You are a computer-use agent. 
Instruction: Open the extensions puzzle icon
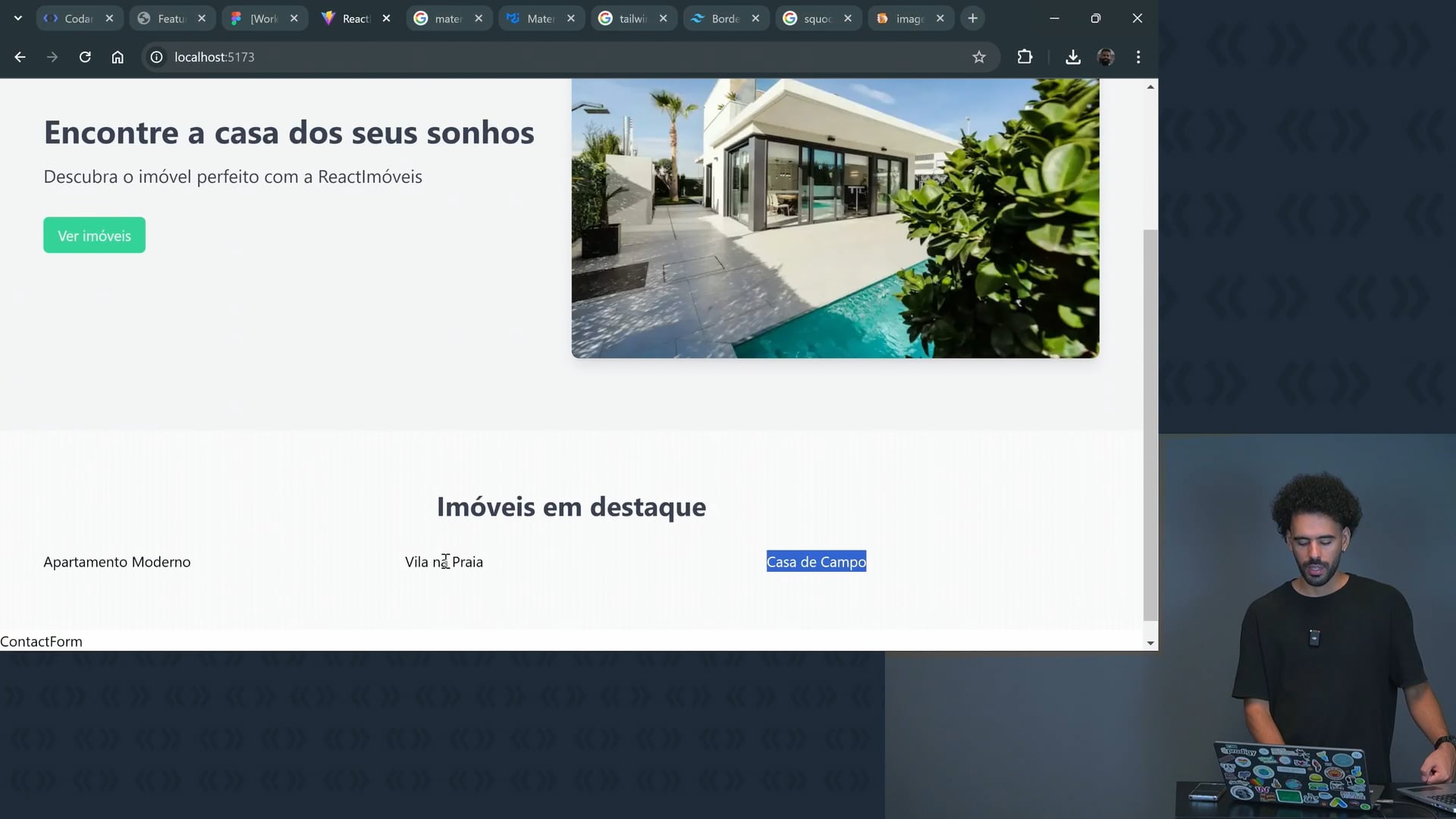click(1025, 57)
